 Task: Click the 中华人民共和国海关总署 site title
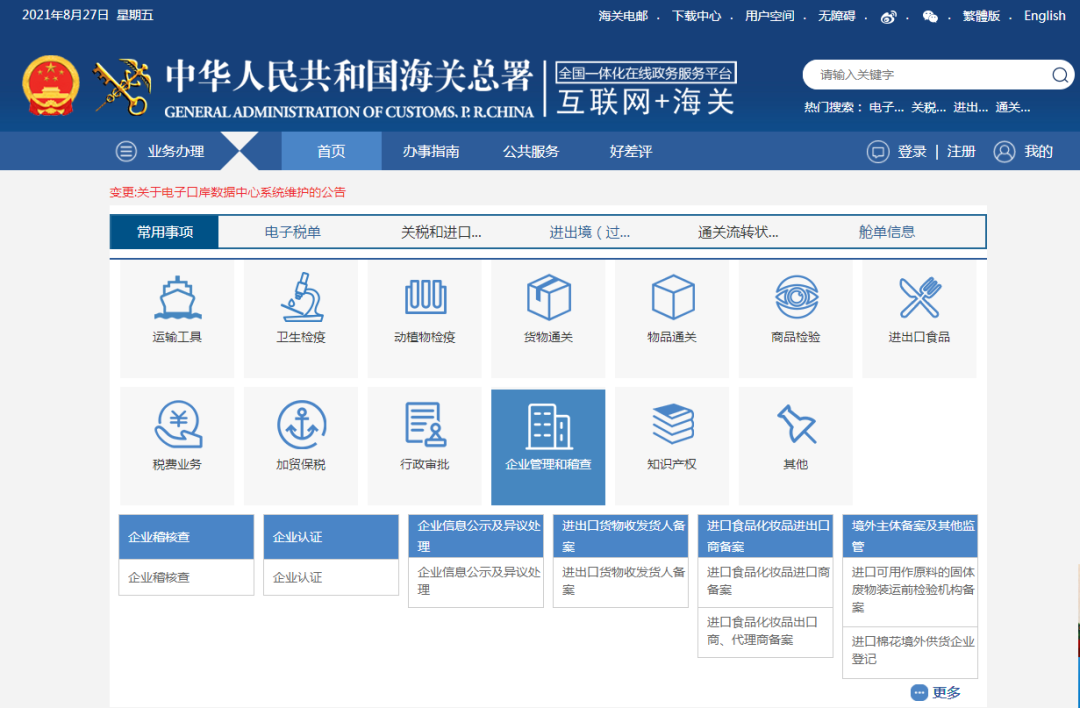[x=349, y=76]
